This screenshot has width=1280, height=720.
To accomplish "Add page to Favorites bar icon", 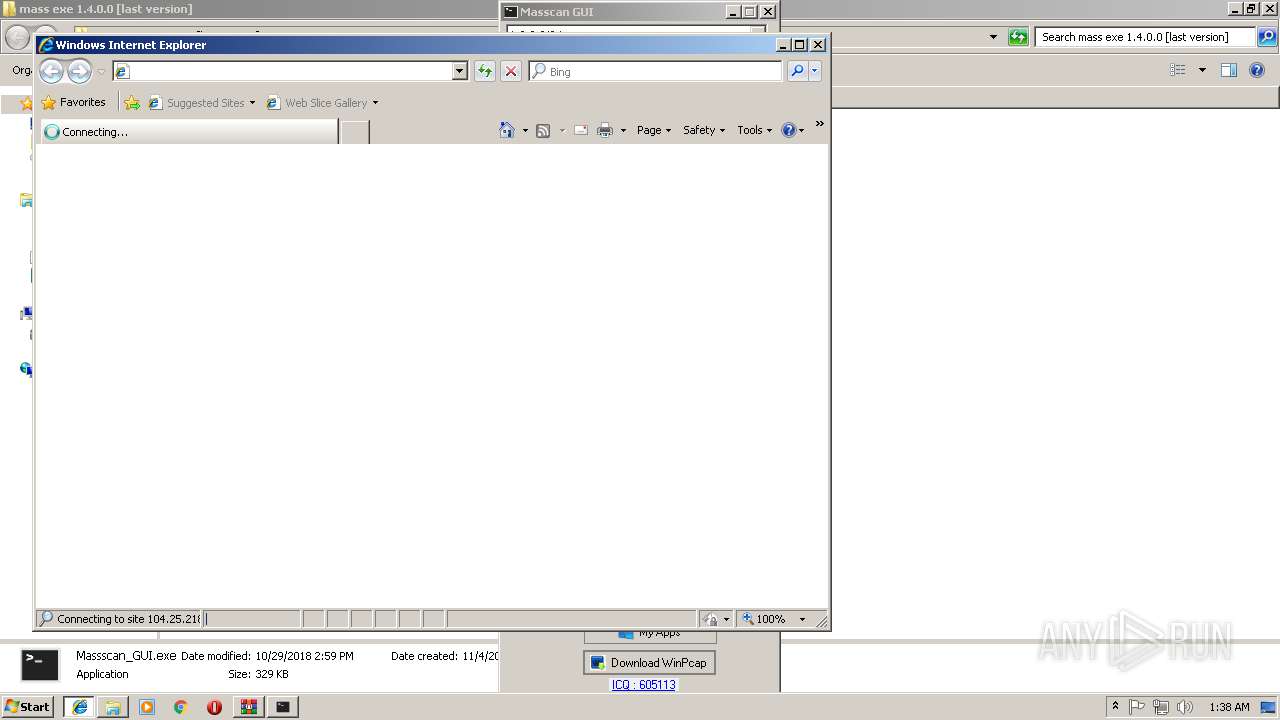I will 132,102.
